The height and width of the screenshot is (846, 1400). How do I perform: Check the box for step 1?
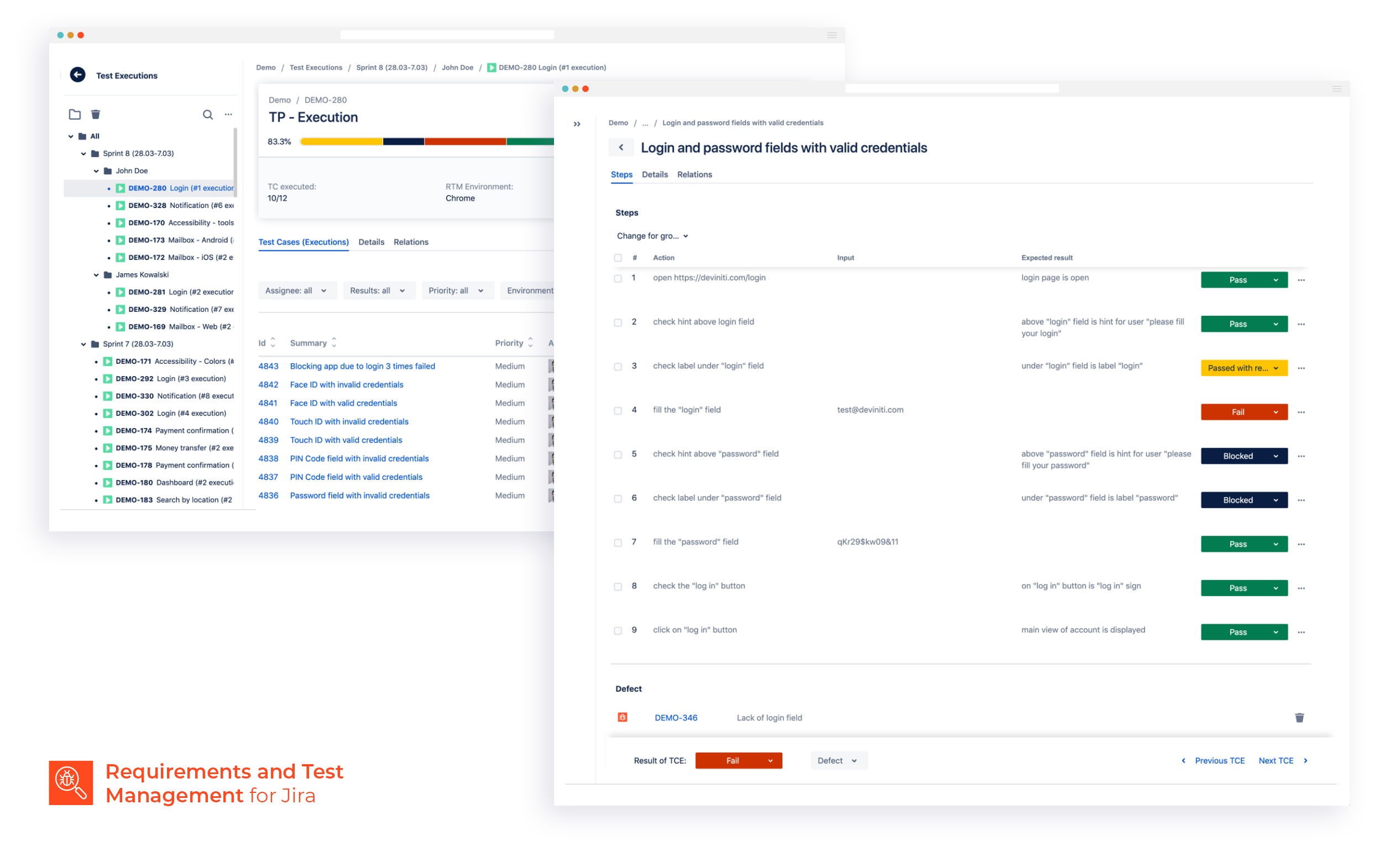click(619, 279)
